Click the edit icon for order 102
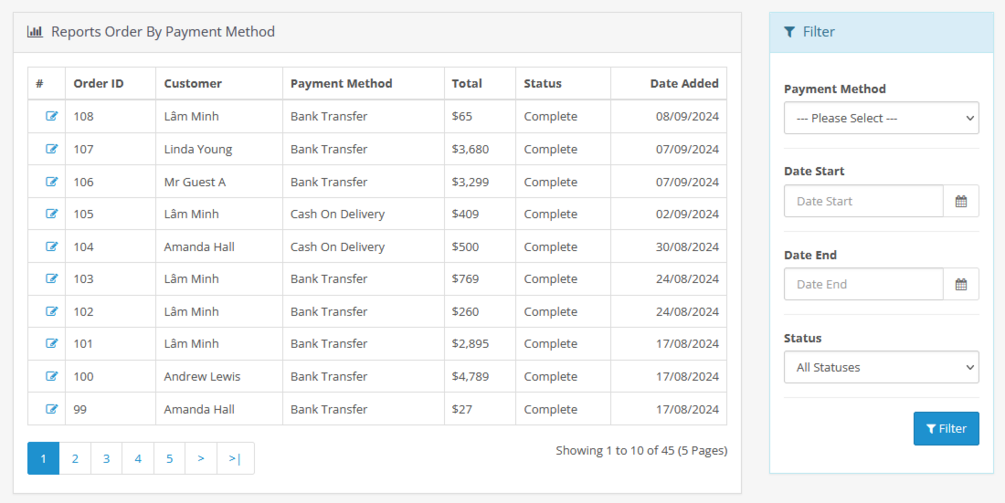 click(x=52, y=311)
